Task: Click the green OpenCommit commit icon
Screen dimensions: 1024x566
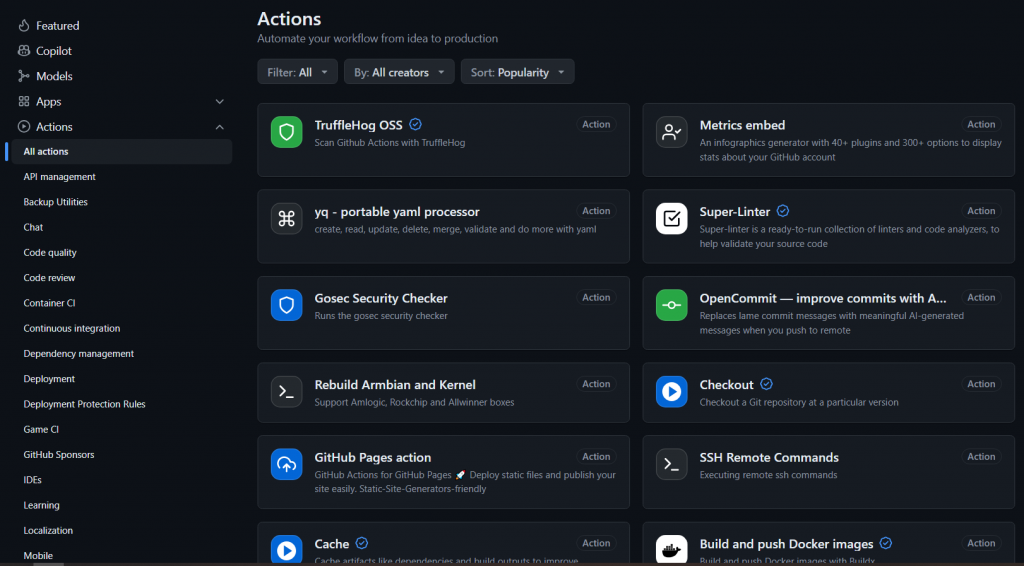Action: (x=671, y=305)
